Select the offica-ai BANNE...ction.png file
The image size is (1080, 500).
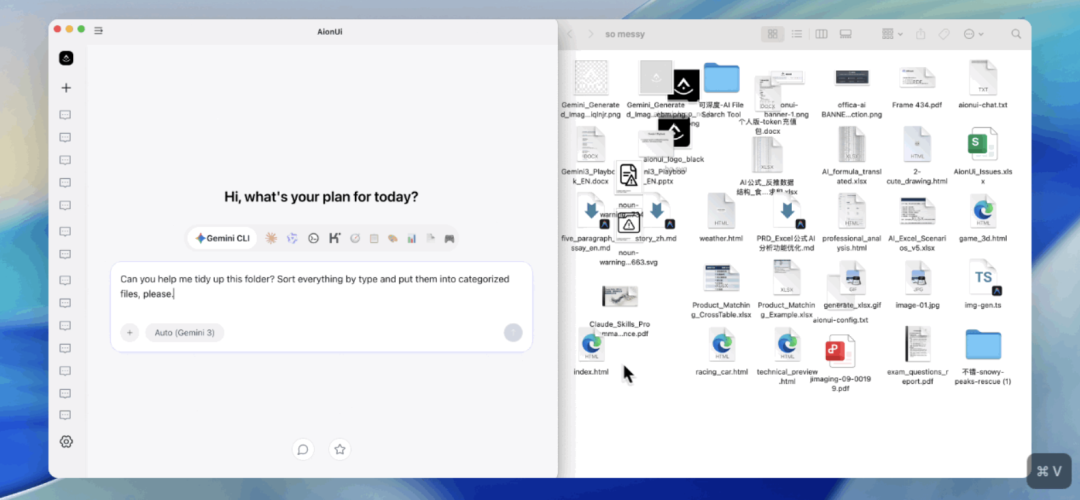(x=851, y=78)
